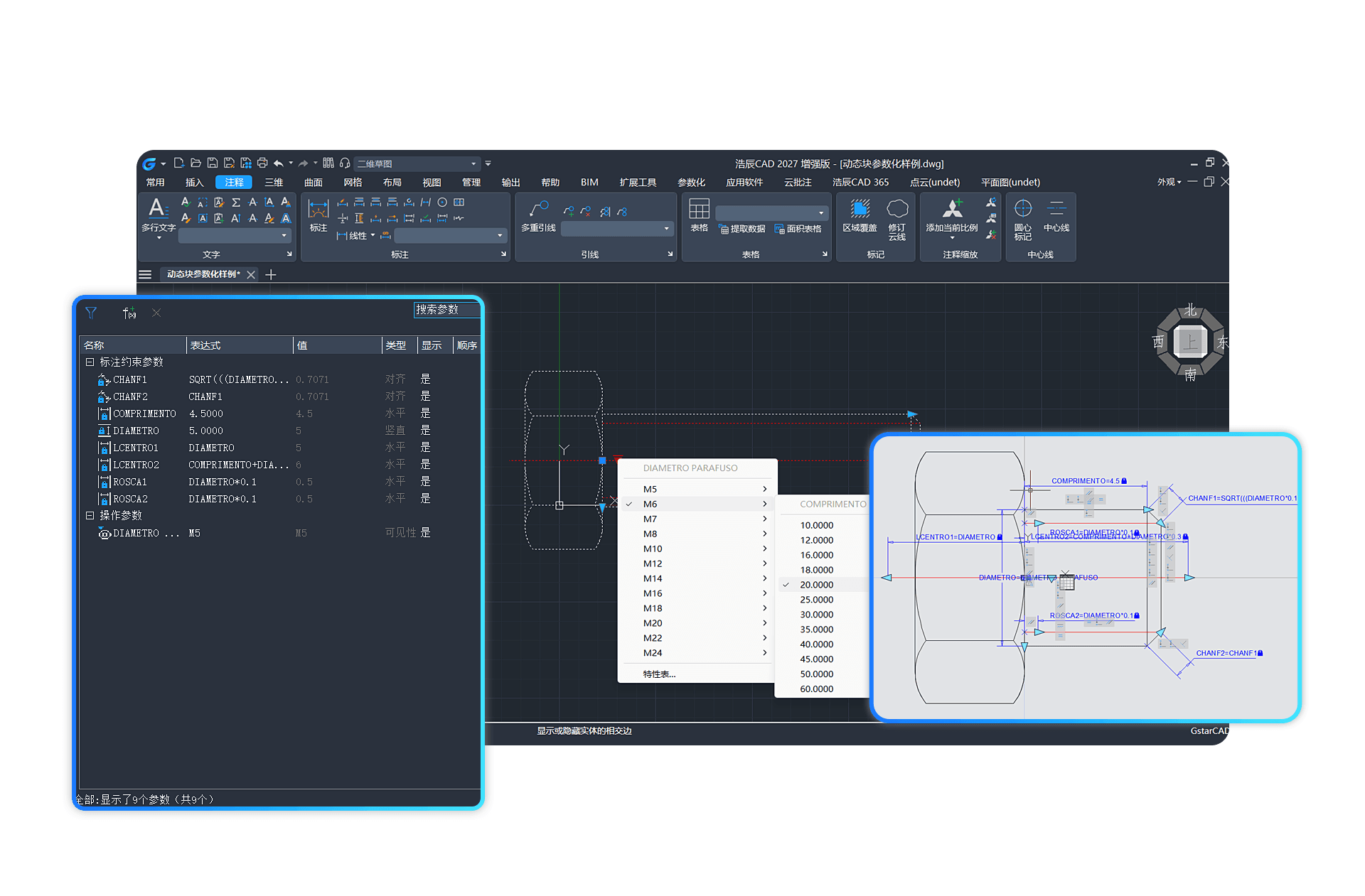Click the 面积表格 area table tool

[798, 229]
